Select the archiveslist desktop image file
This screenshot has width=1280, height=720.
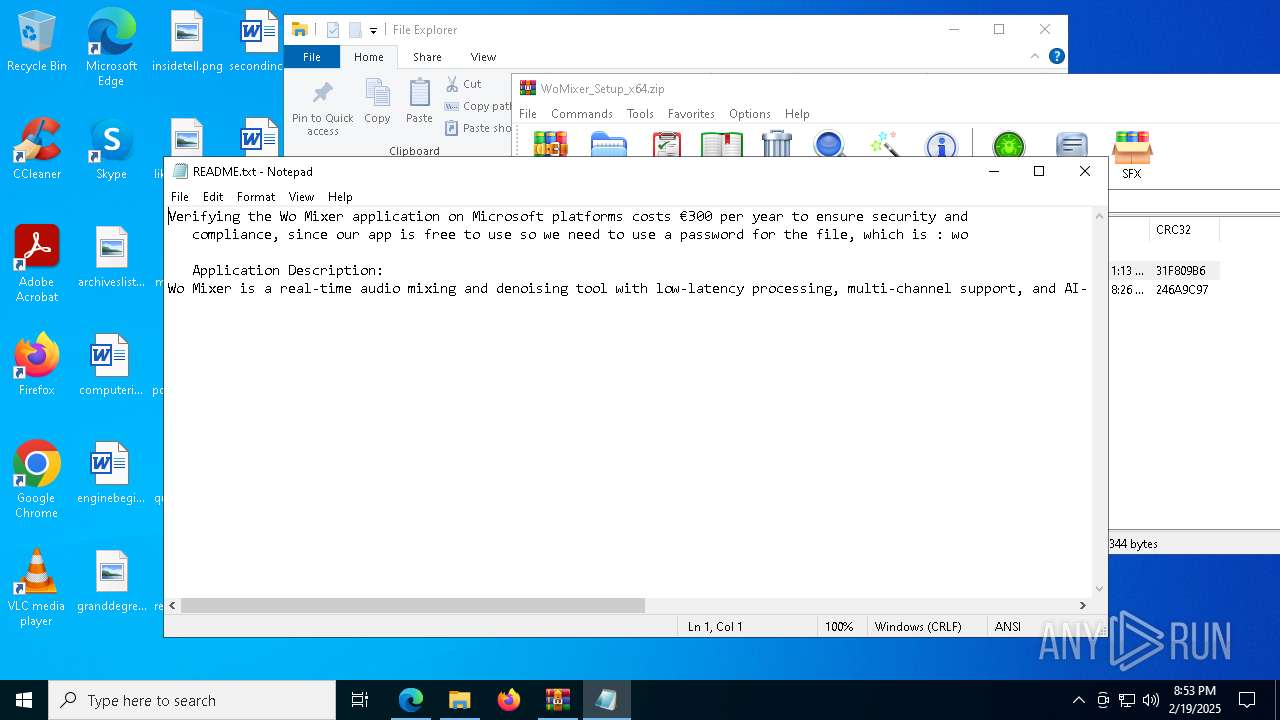coord(111,257)
